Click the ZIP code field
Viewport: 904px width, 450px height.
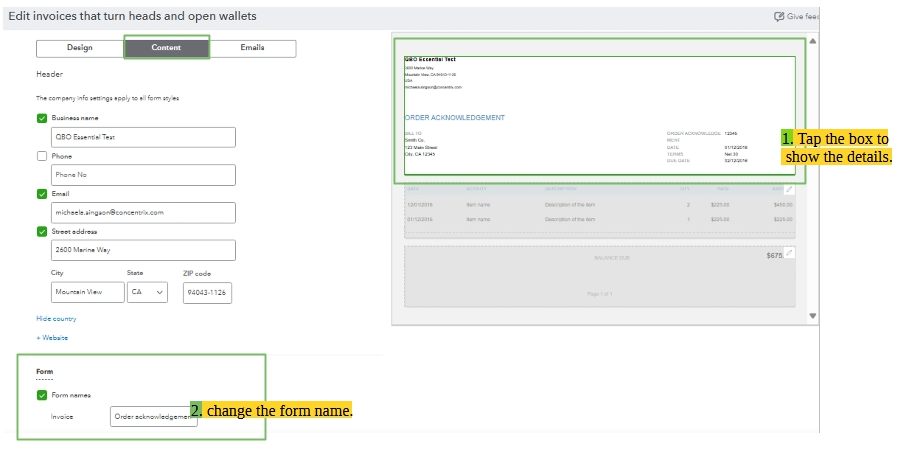pos(208,293)
